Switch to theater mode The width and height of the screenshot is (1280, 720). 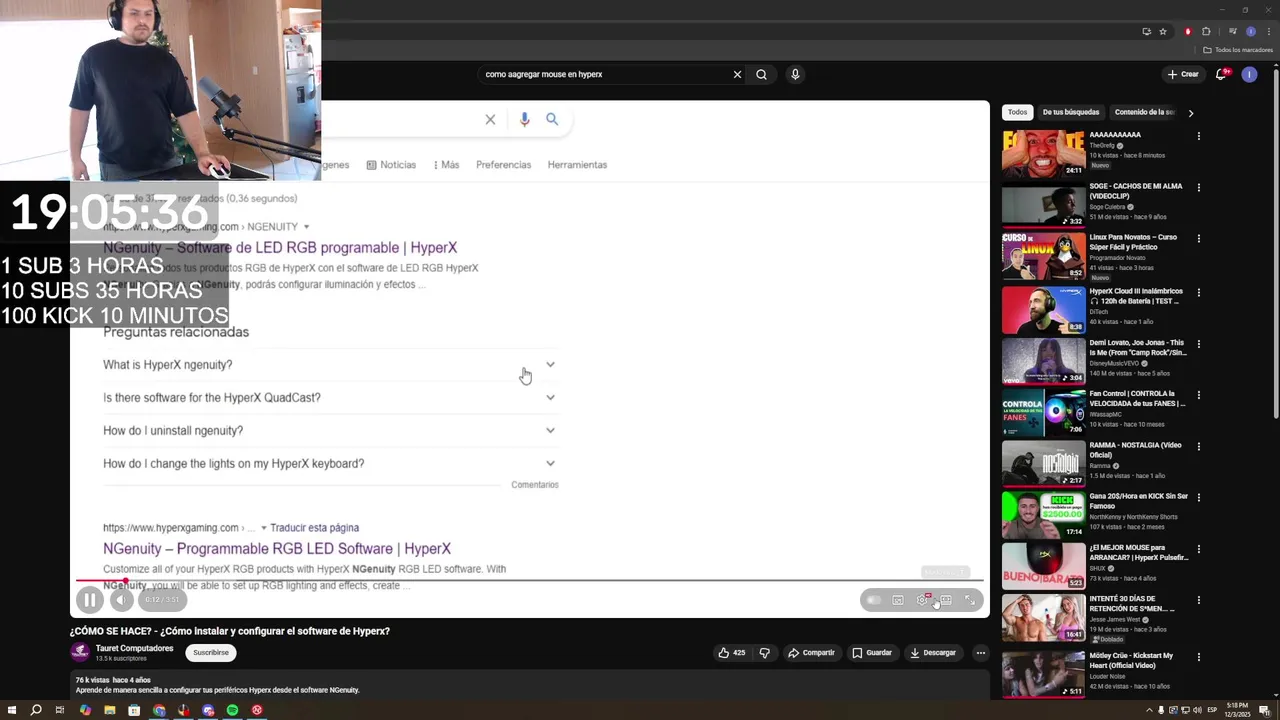click(x=946, y=600)
